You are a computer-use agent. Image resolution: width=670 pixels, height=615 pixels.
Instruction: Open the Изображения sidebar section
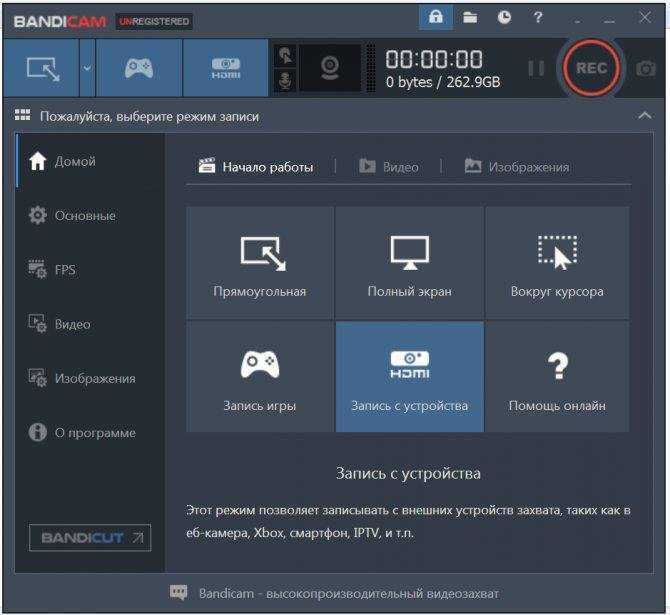[x=90, y=379]
